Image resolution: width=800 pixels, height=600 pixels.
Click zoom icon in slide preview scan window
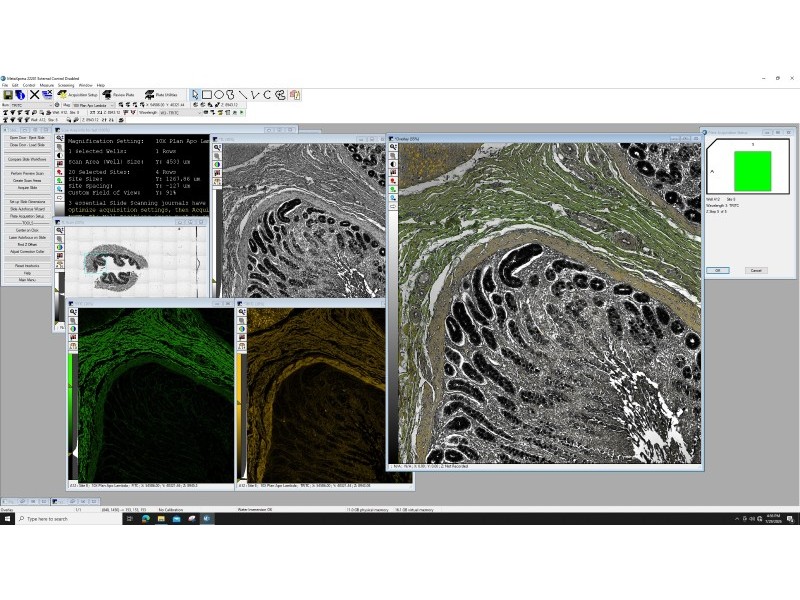tap(60, 230)
